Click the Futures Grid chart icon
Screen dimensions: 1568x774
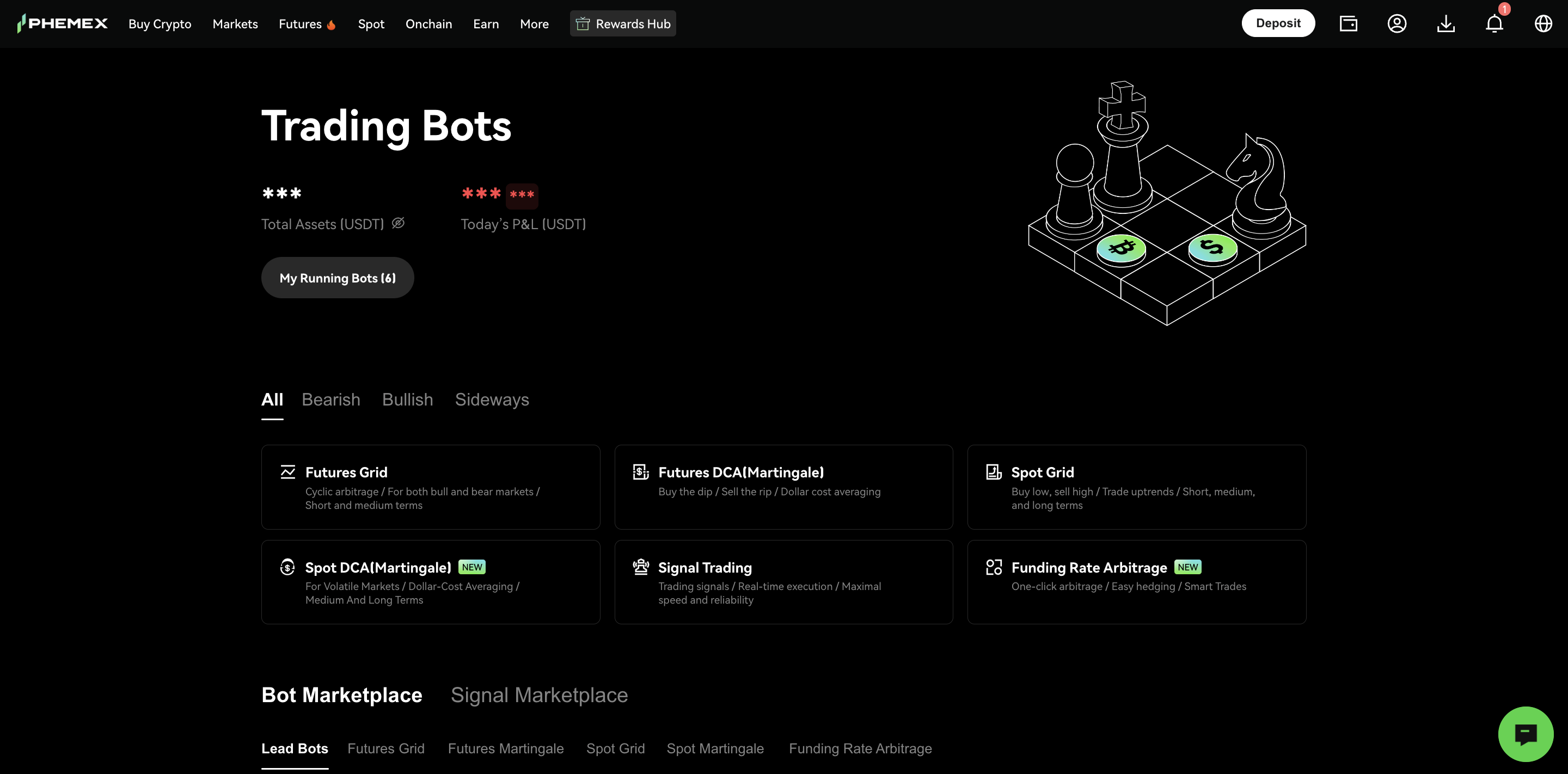coord(288,471)
